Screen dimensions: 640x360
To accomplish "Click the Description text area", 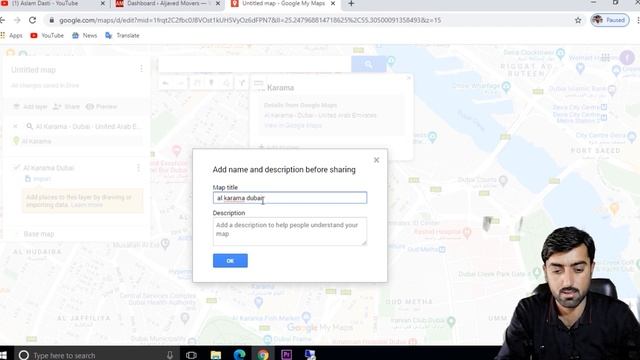I will coord(290,231).
